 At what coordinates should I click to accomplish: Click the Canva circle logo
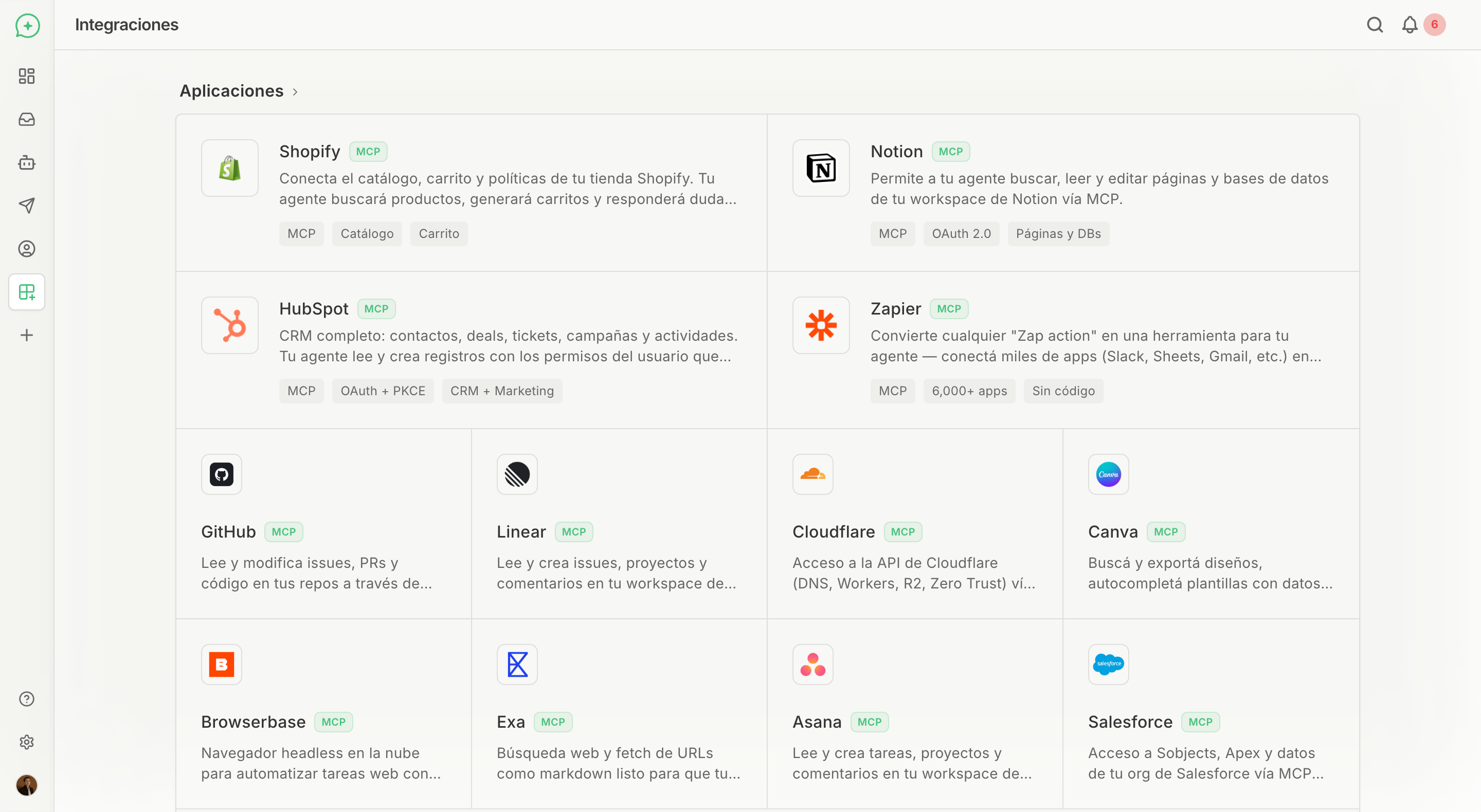coord(1108,474)
